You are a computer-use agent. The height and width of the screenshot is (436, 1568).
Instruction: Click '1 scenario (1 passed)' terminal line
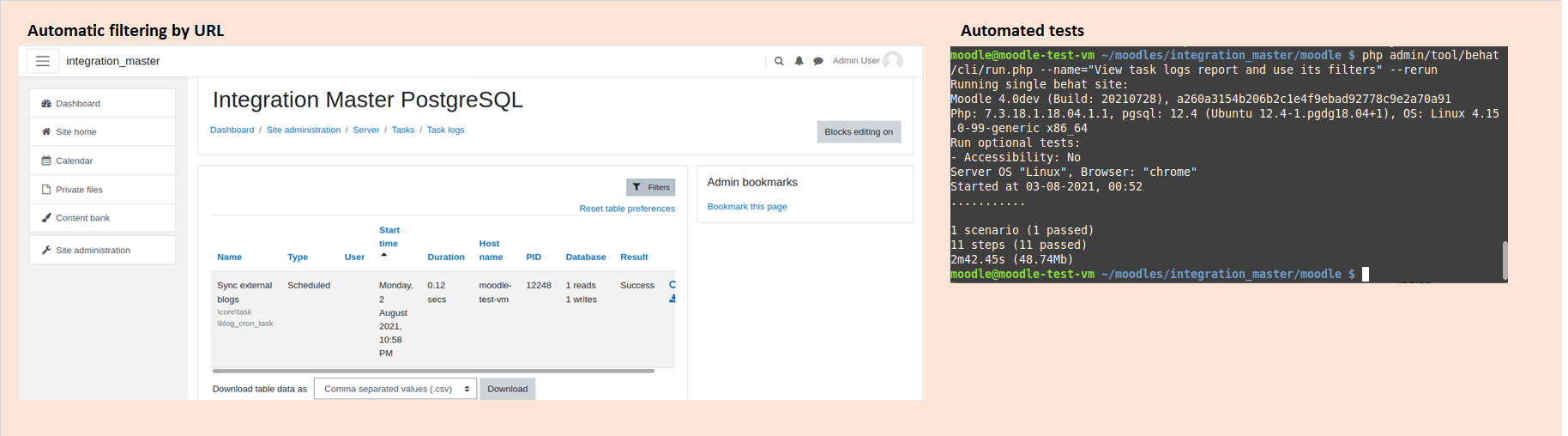(x=1022, y=230)
